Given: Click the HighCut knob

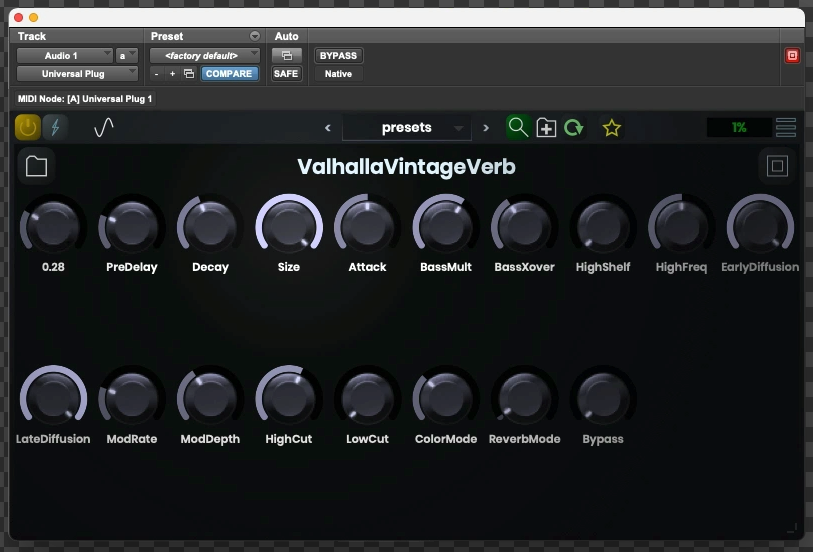Looking at the screenshot, I should [x=289, y=399].
